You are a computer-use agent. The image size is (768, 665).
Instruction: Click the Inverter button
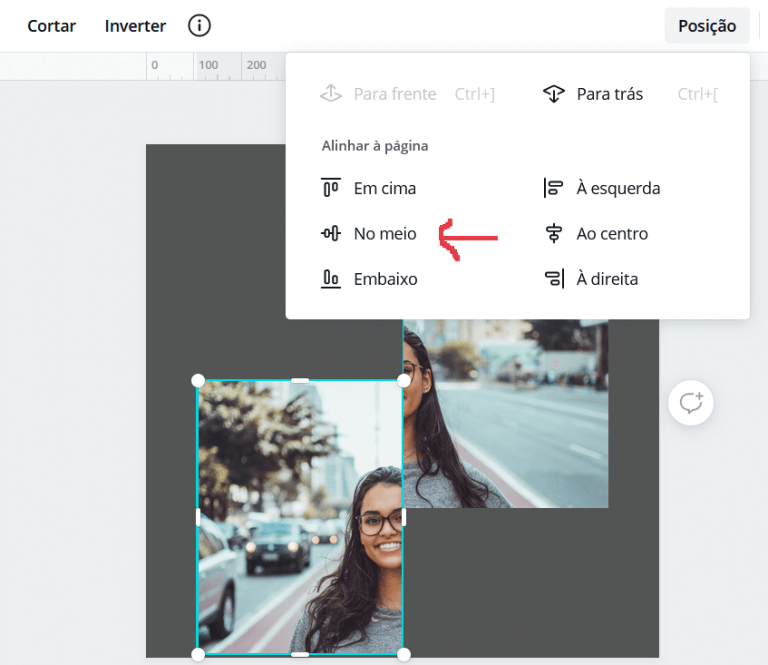135,25
